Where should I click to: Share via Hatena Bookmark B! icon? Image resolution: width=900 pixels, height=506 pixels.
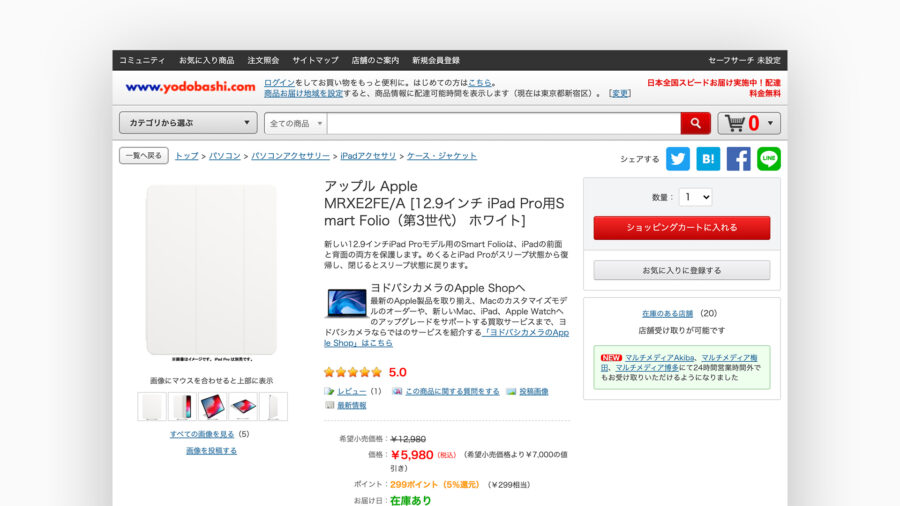[708, 159]
